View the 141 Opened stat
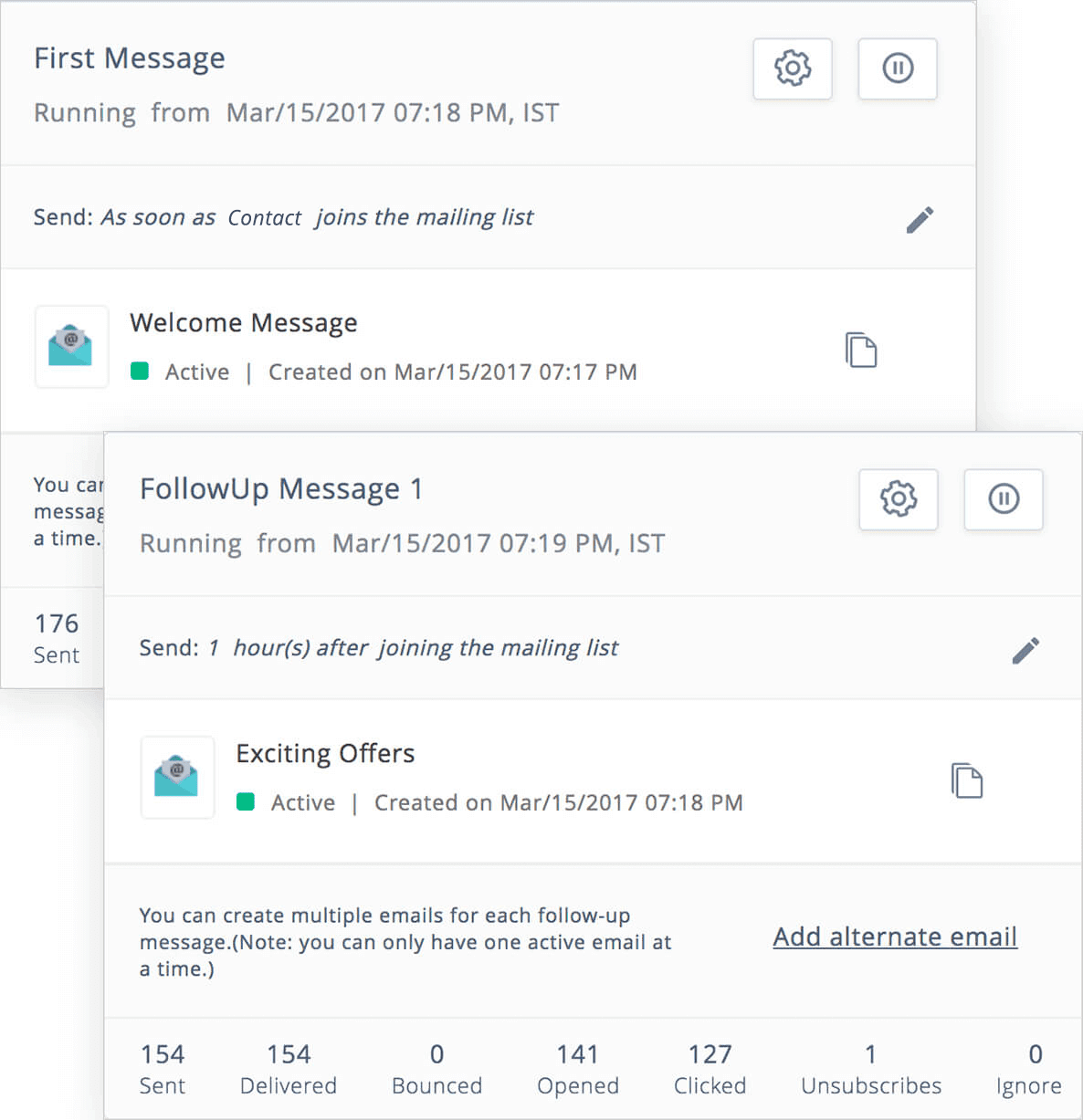Image resolution: width=1083 pixels, height=1120 pixels. point(578,1069)
